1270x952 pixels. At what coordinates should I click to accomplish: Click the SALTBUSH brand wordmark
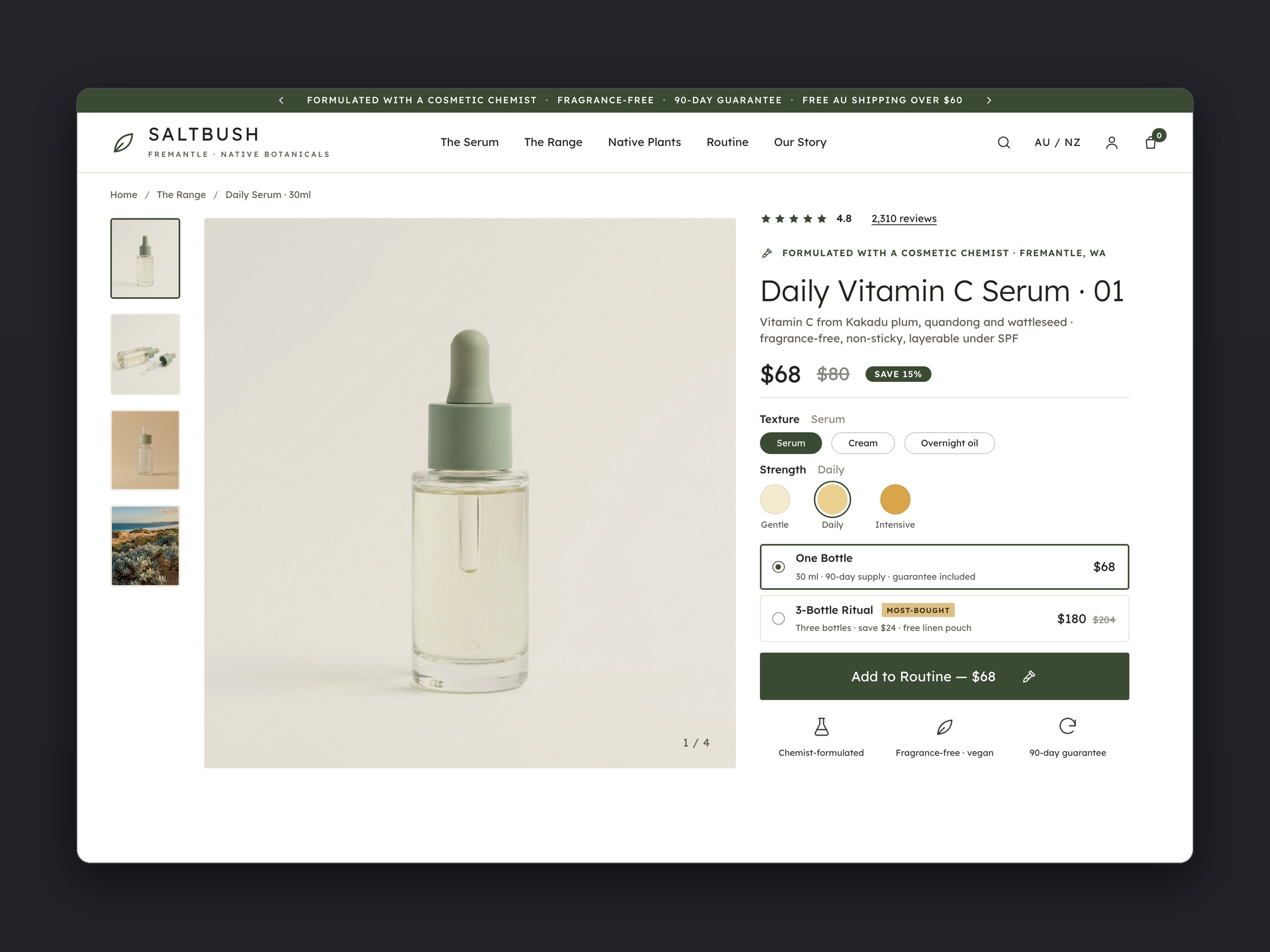point(204,134)
